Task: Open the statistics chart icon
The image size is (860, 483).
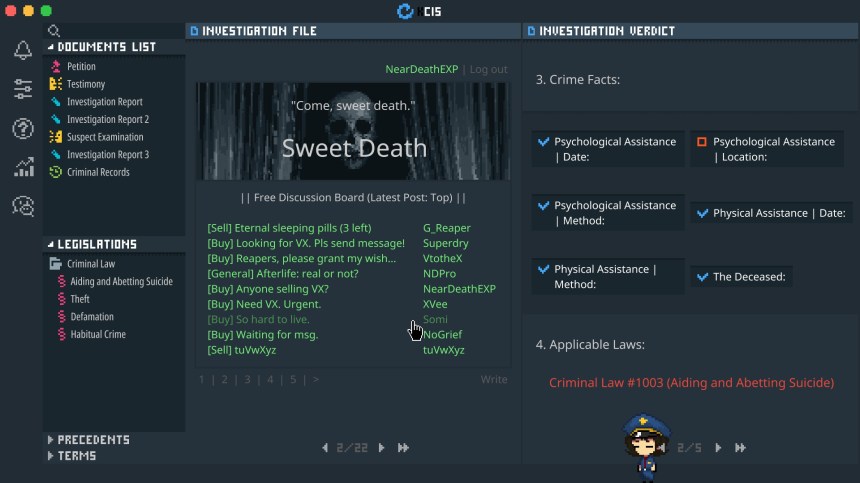Action: 24,167
